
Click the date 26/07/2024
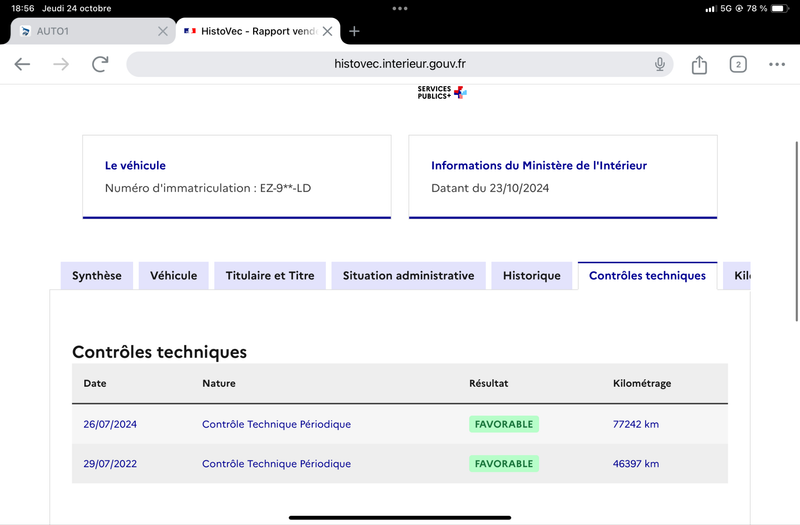110,424
